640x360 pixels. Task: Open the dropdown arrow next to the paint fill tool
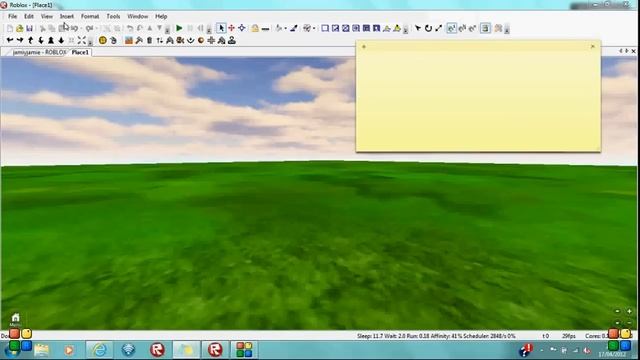[x=285, y=28]
